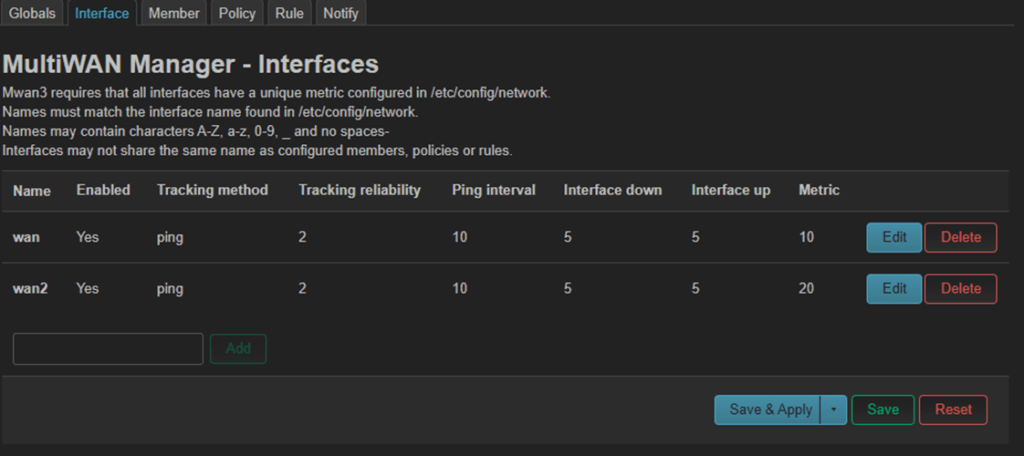Delete the wan interface
Image resolution: width=1024 pixels, height=456 pixels.
click(x=961, y=237)
